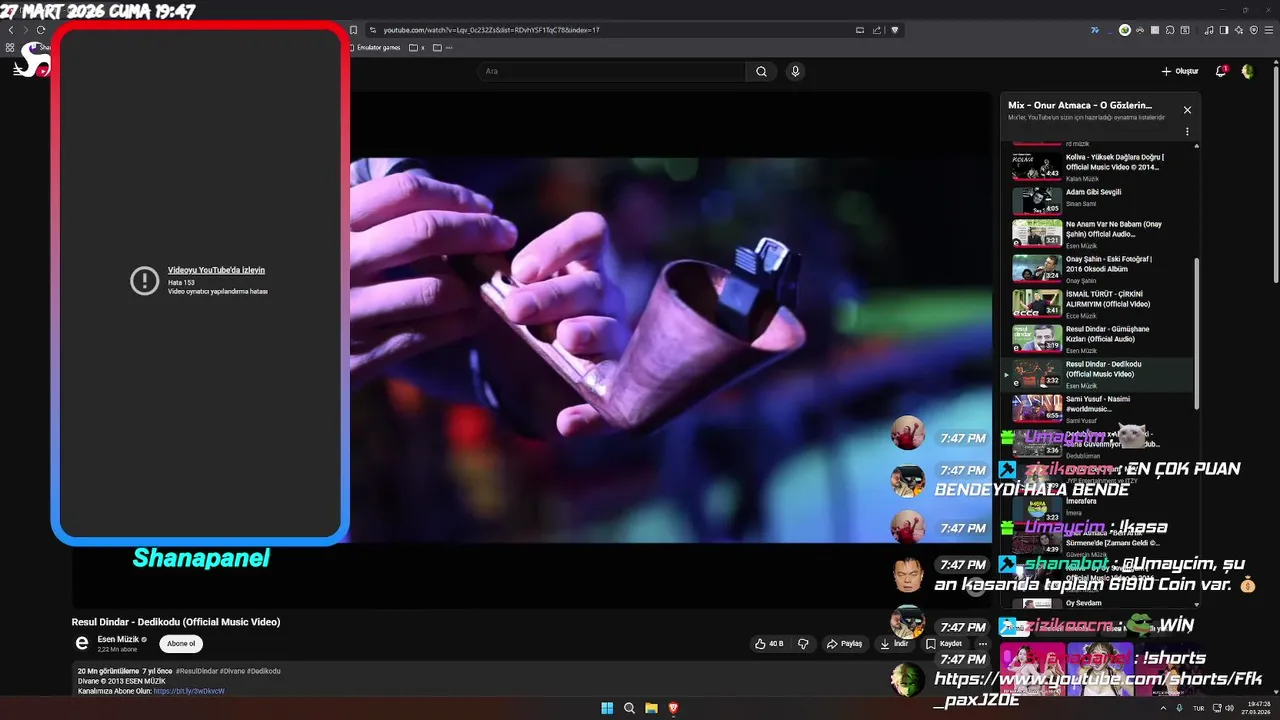This screenshot has height=720, width=1280.
Task: Open the Windows Start button
Action: click(x=607, y=708)
